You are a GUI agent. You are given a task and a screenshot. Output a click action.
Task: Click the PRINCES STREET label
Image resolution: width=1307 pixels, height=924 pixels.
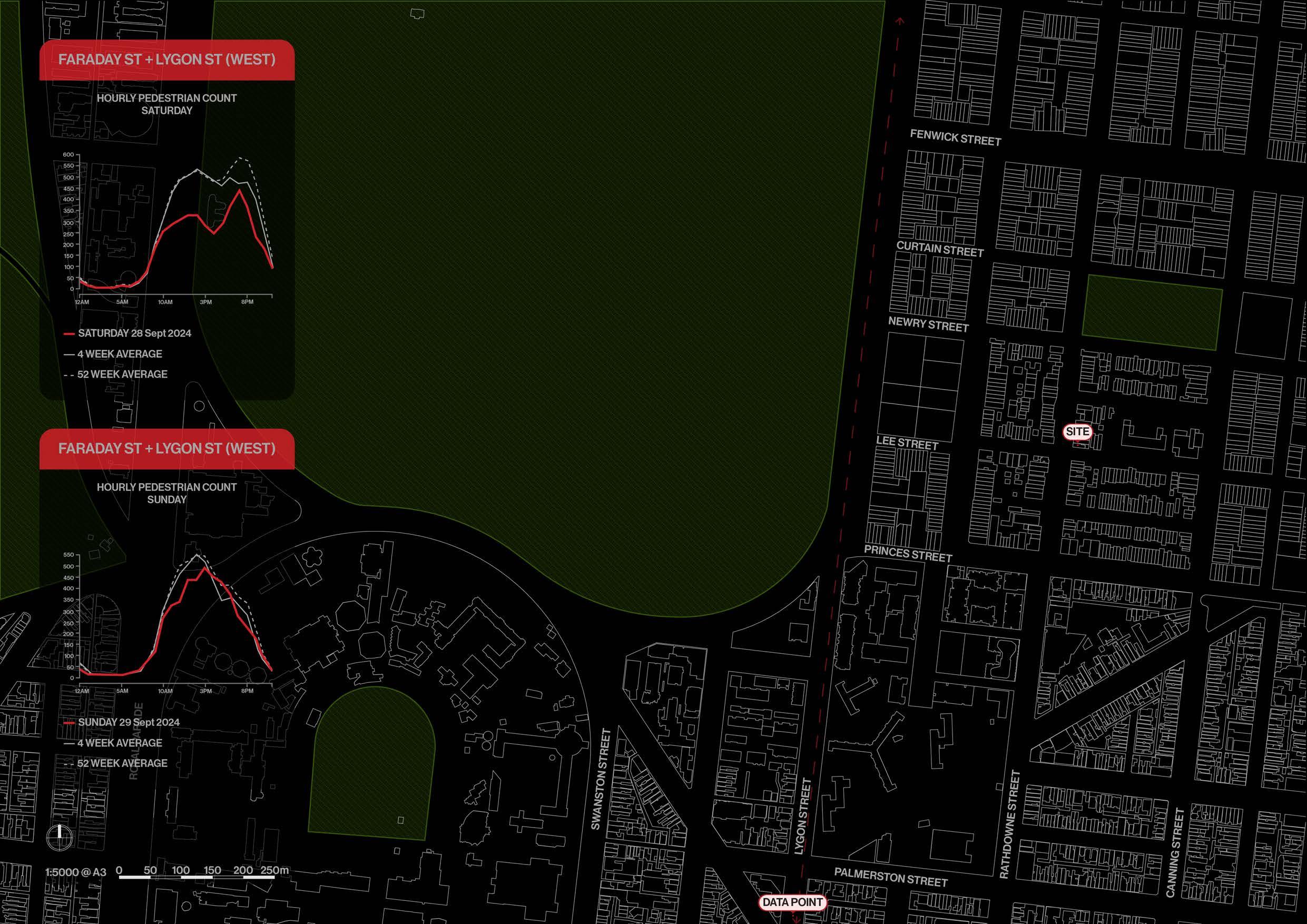[x=908, y=553]
